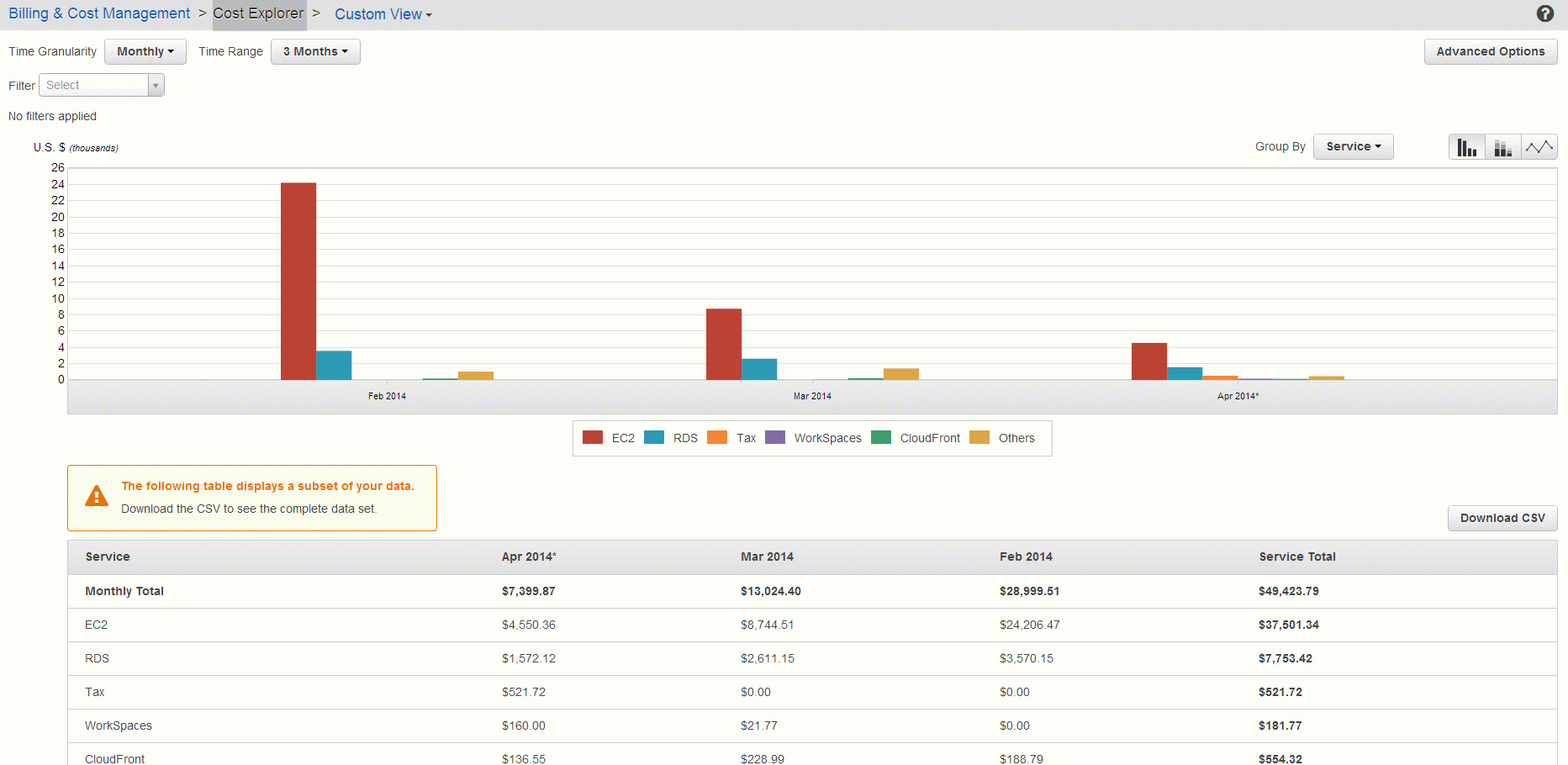Image resolution: width=1568 pixels, height=765 pixels.
Task: Click the $160.00 WorkSpaces April cell
Action: (524, 725)
